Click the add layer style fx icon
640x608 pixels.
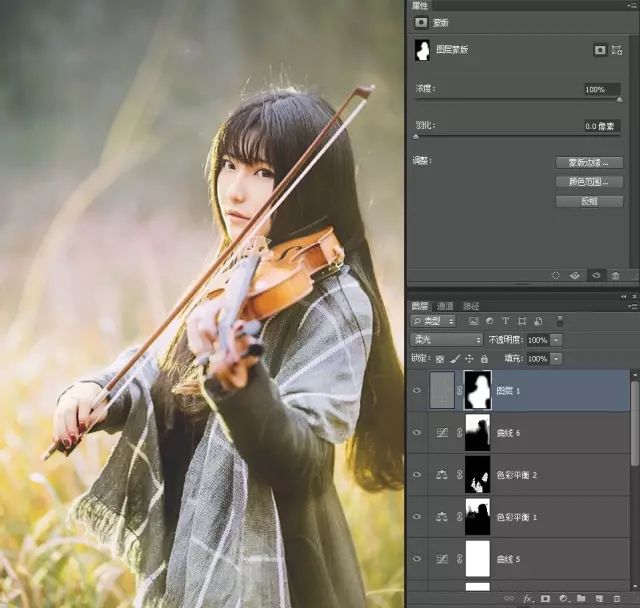(x=529, y=599)
